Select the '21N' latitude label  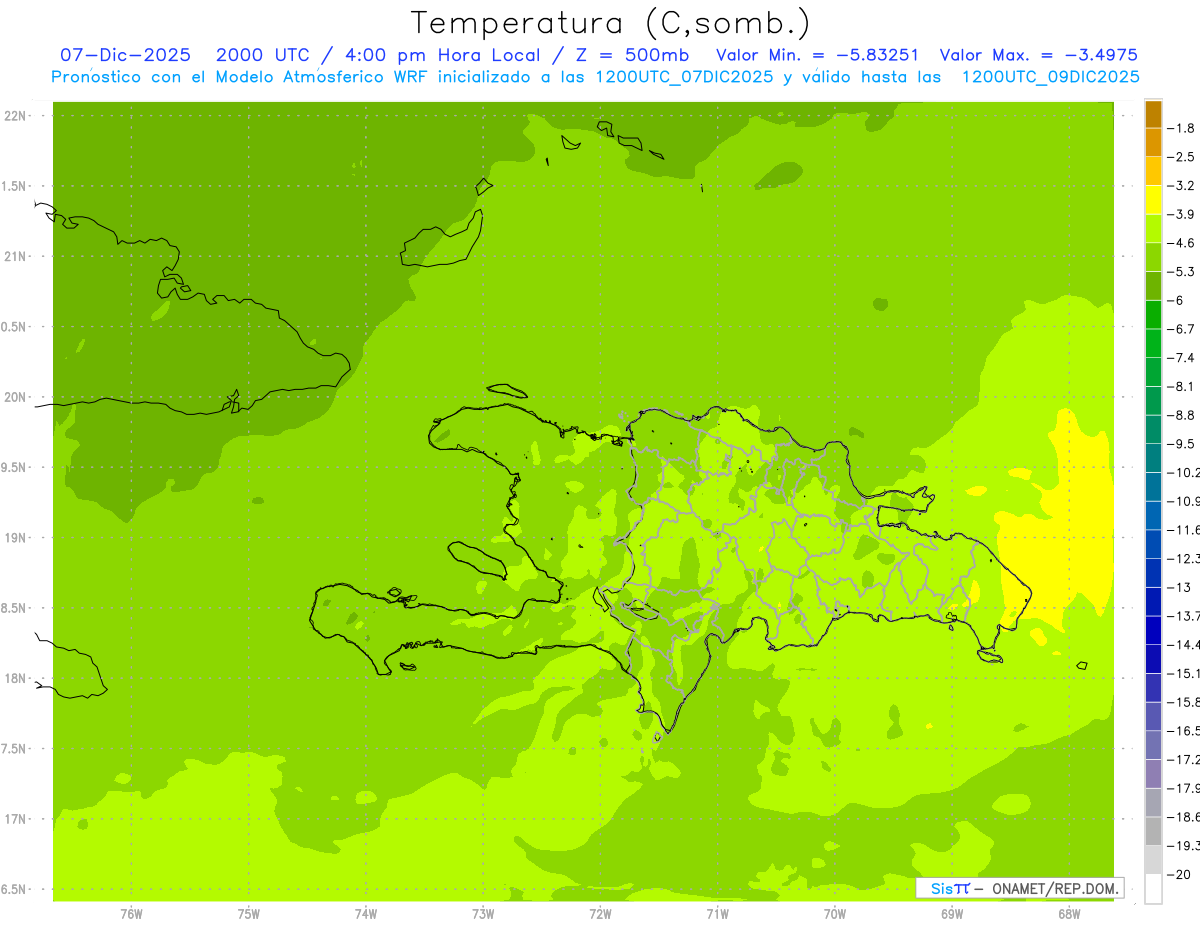coord(16,257)
